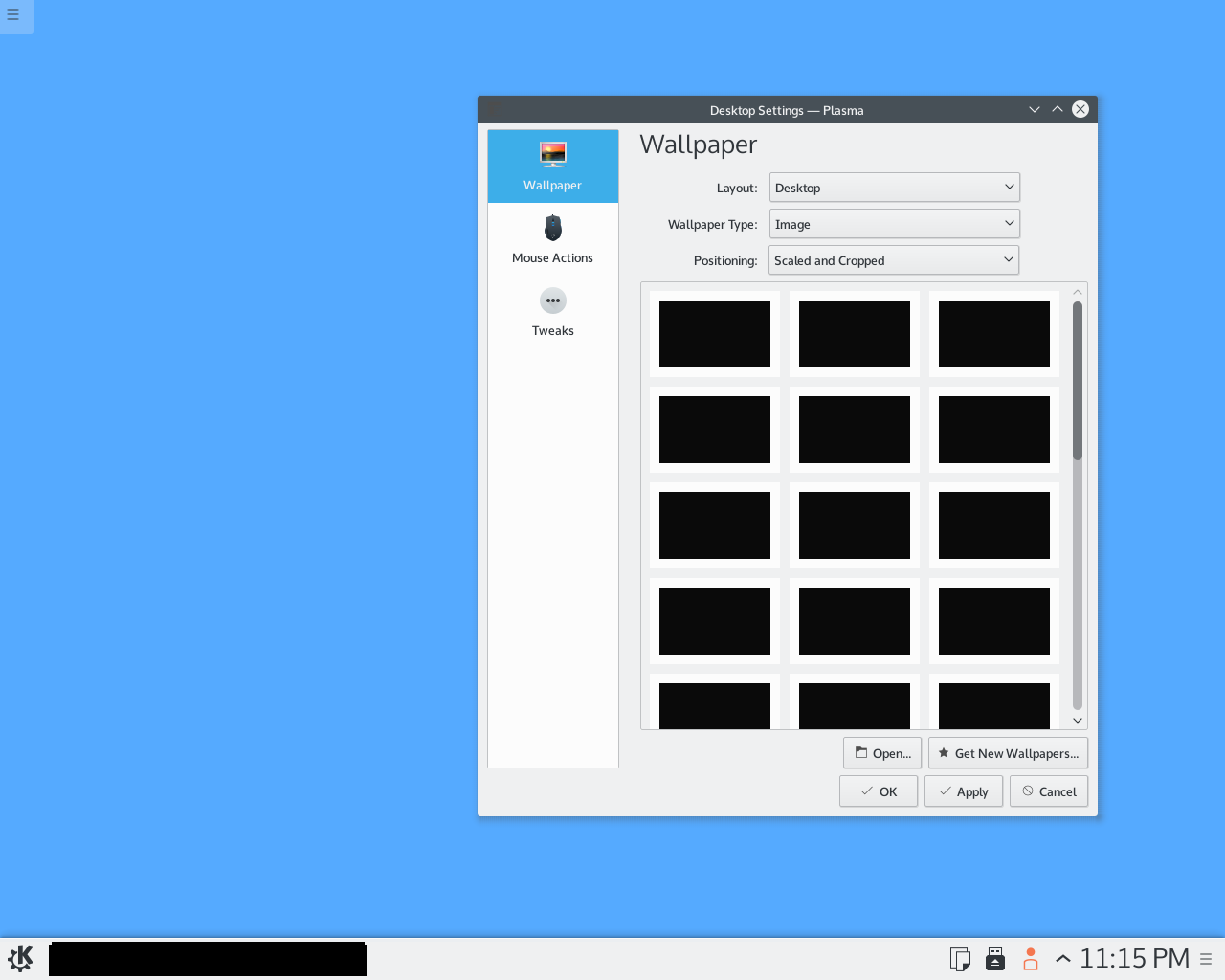The height and width of the screenshot is (980, 1225).
Task: Close the Desktop Settings window
Action: point(1080,109)
